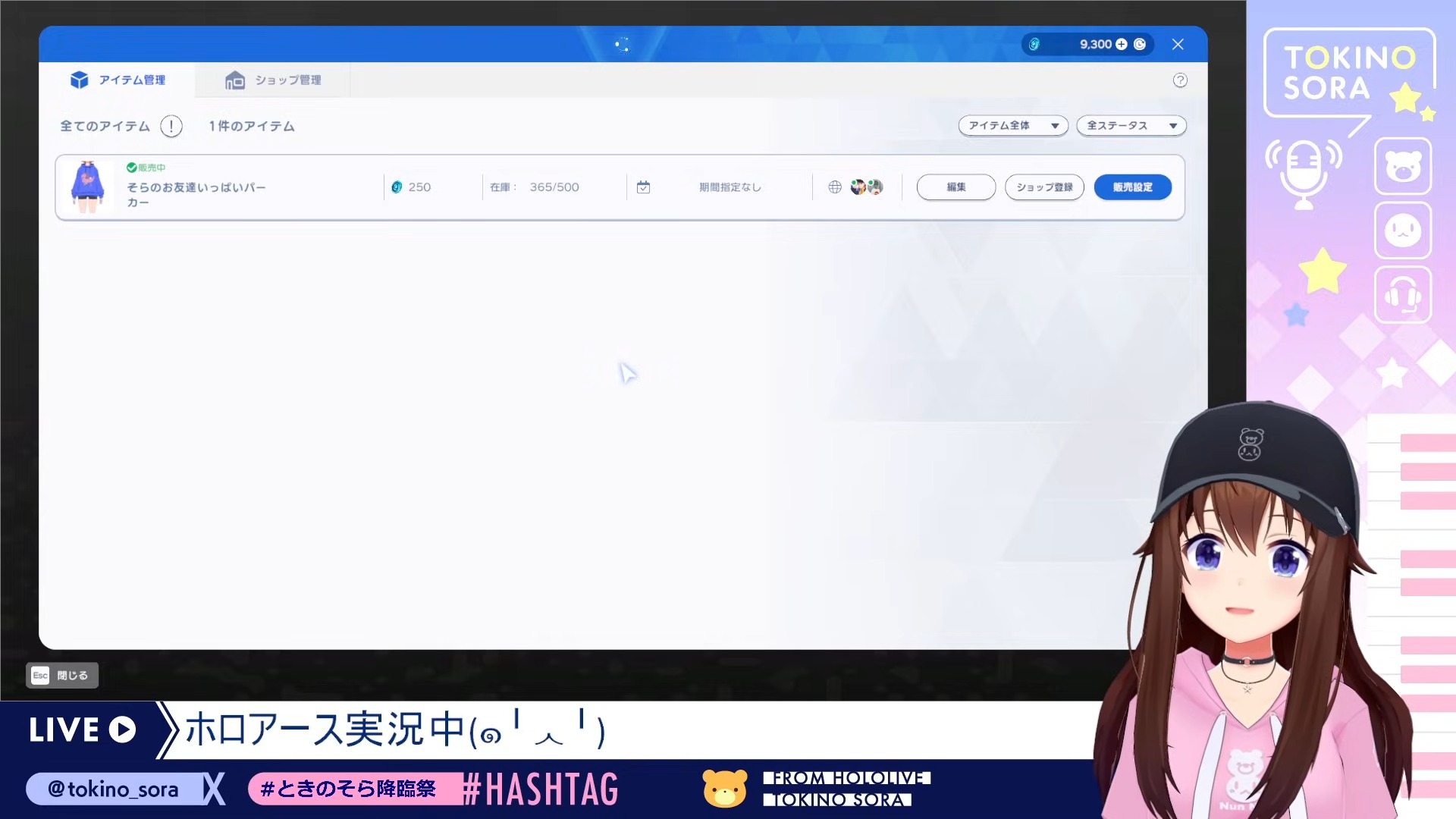Open the 全ステータス dropdown filter
The height and width of the screenshot is (819, 1456).
pyautogui.click(x=1131, y=126)
